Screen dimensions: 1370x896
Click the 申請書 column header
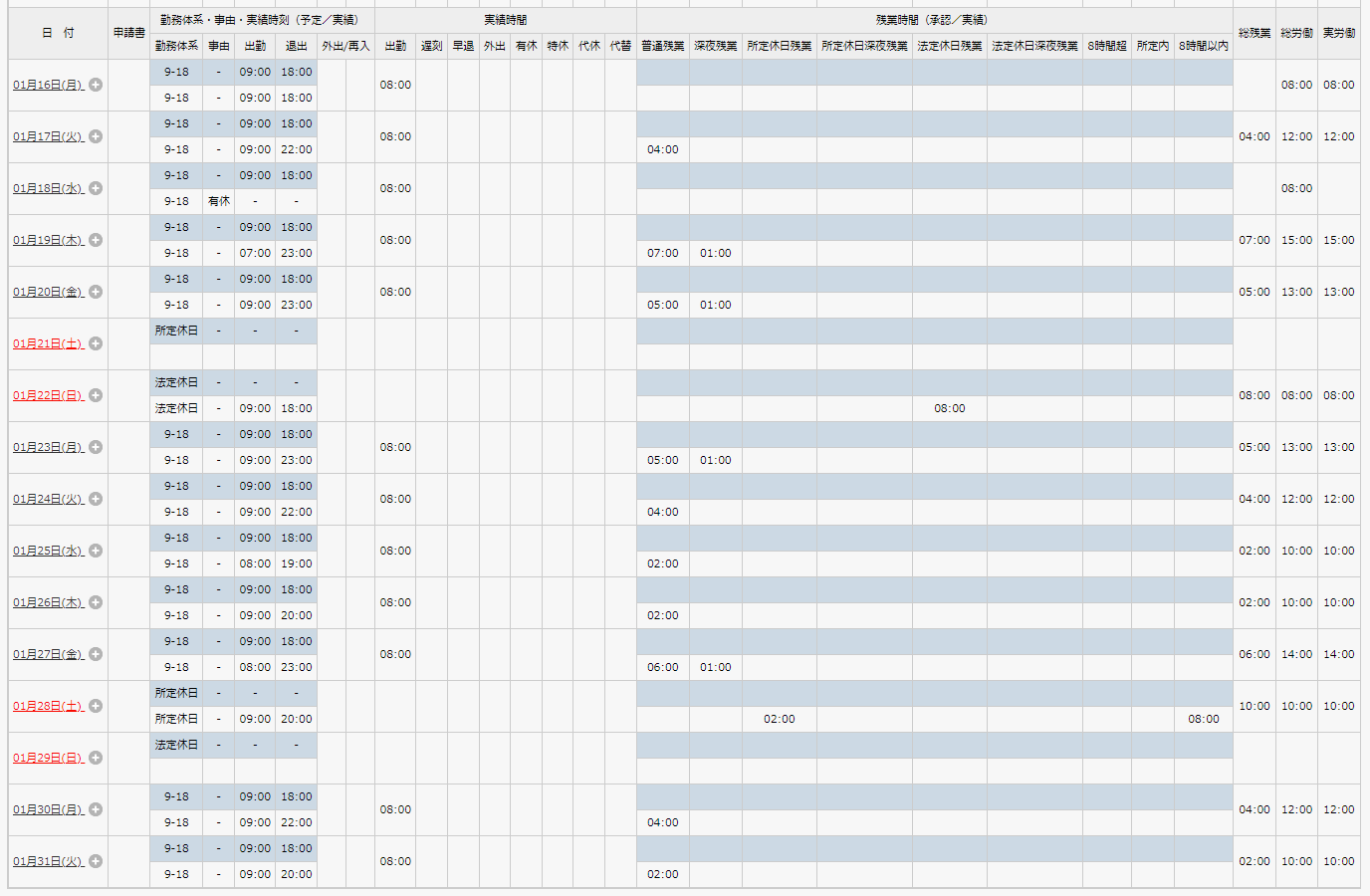point(128,33)
